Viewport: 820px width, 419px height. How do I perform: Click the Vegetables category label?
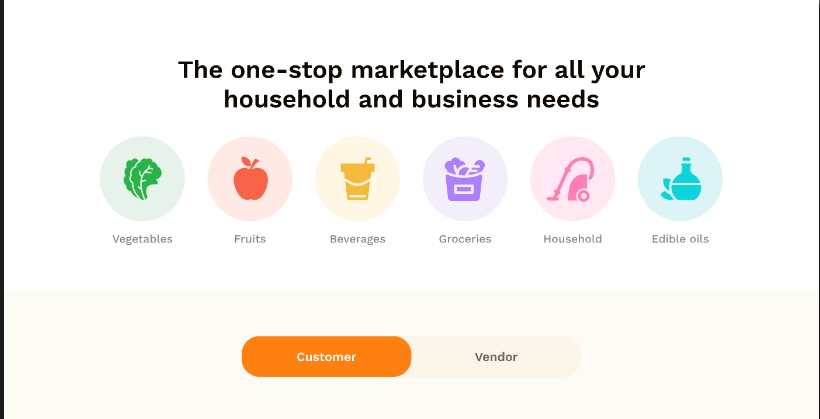pyautogui.click(x=142, y=239)
